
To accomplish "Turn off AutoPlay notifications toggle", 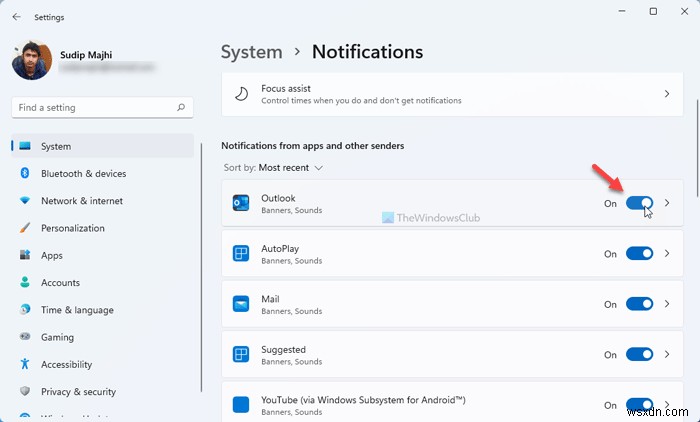I will click(x=639, y=254).
